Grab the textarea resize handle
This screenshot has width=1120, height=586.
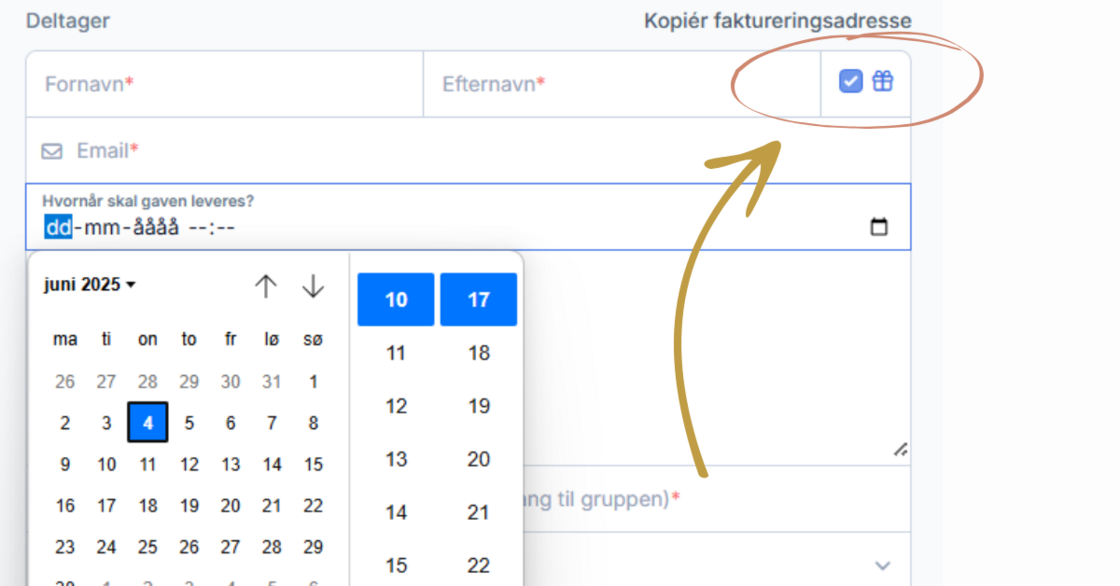click(x=900, y=451)
